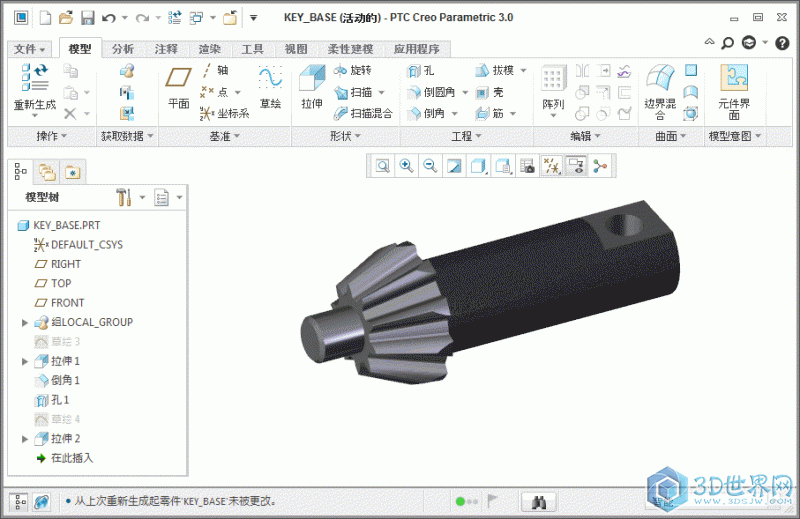Toggle annotation display in view toolbar
The width and height of the screenshot is (800, 519).
tap(577, 166)
